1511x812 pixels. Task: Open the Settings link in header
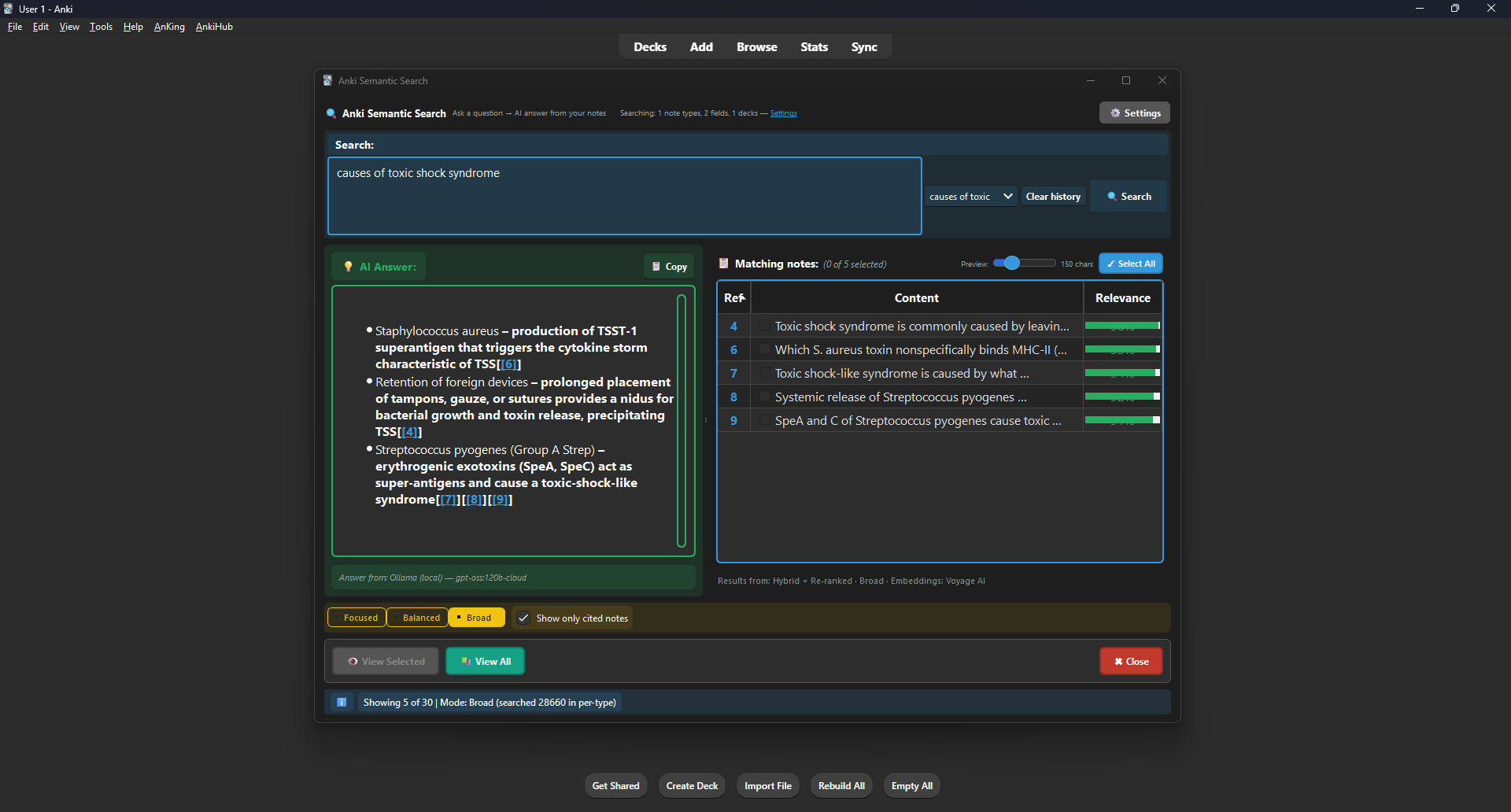783,113
